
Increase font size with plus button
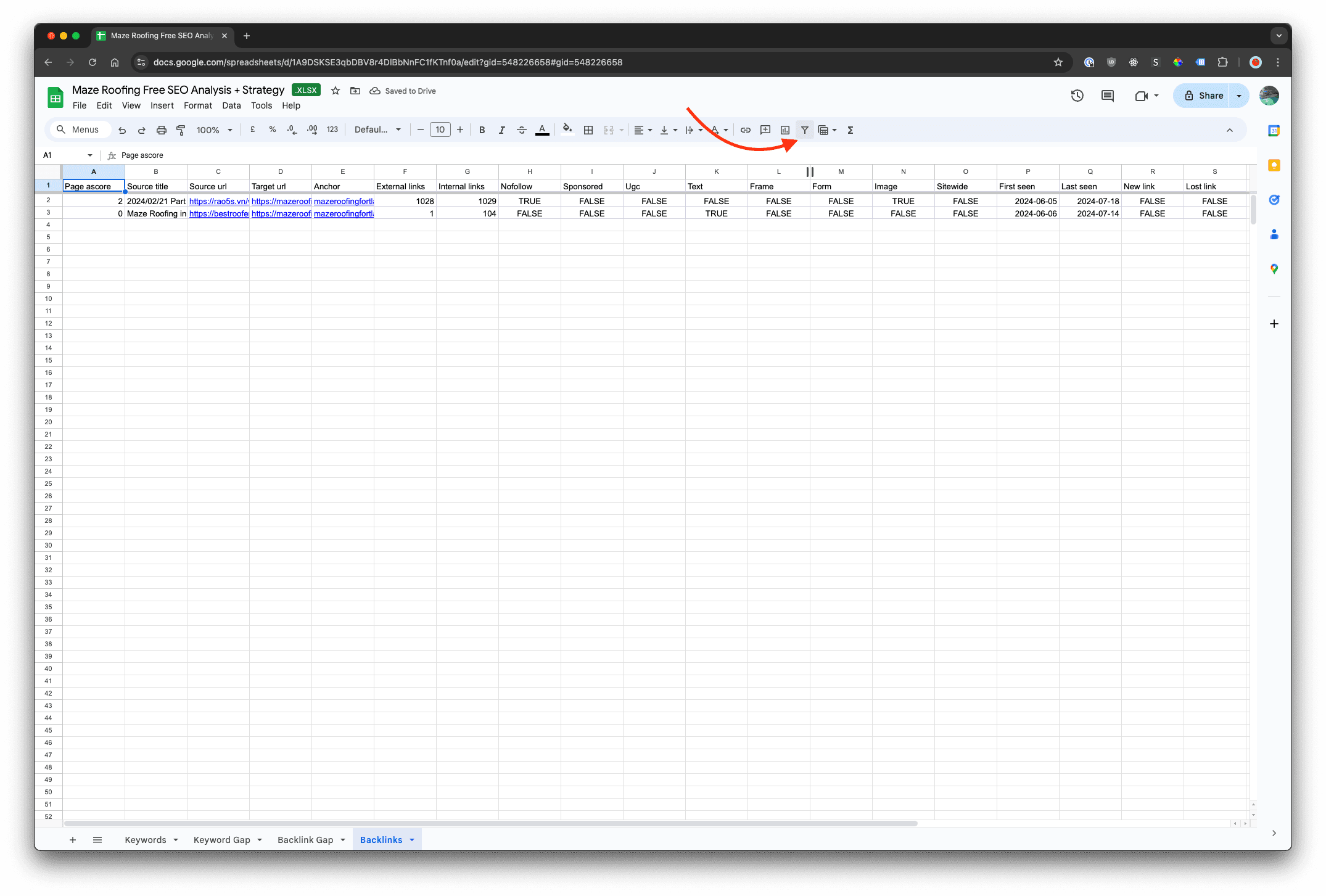(x=460, y=129)
